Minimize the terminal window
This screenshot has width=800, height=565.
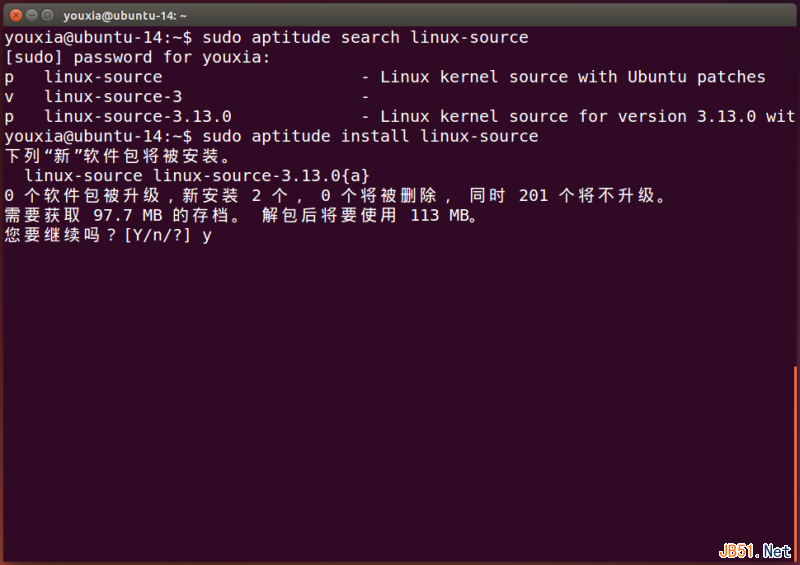30,15
